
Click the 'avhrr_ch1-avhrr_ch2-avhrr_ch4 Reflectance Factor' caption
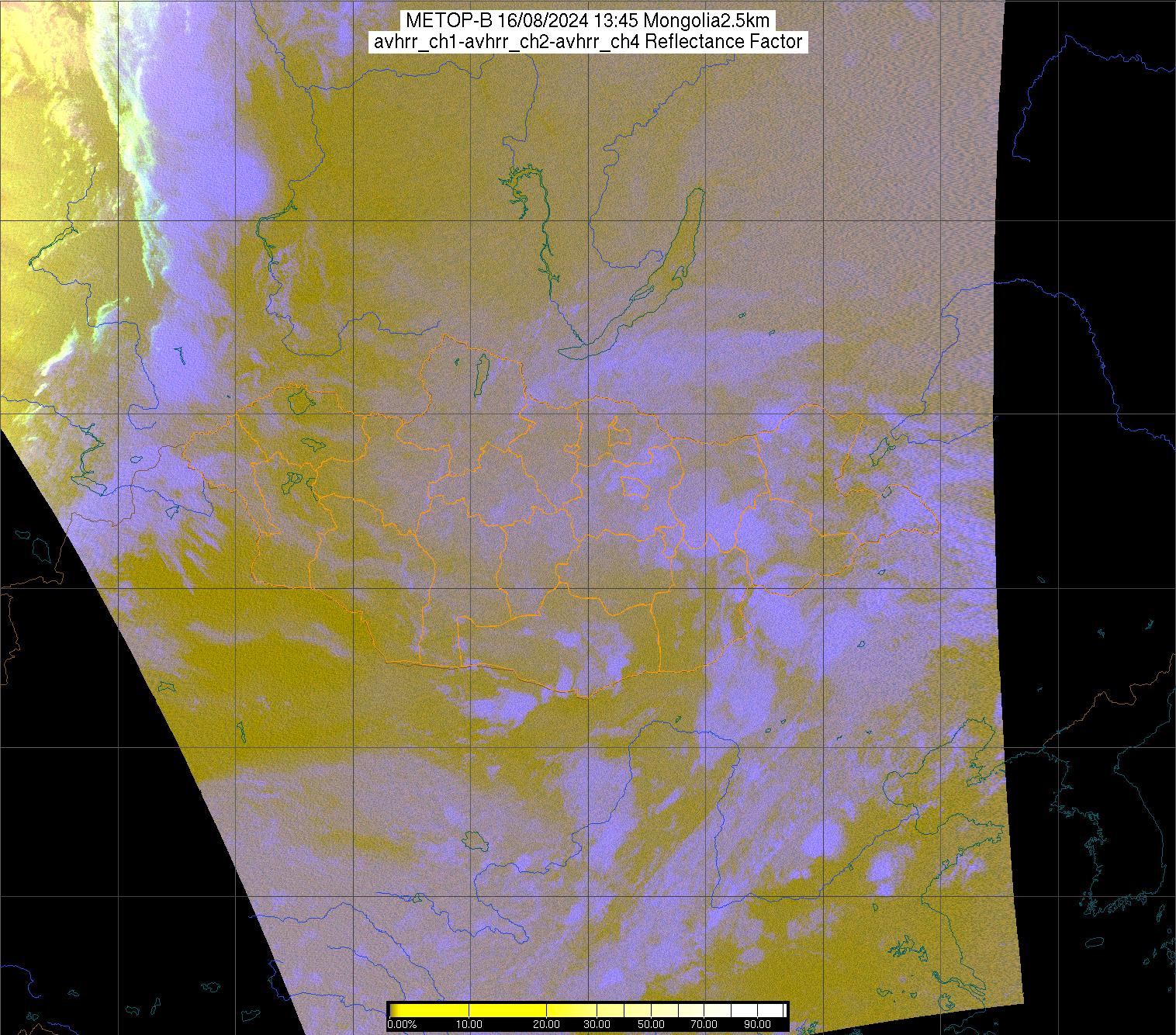pyautogui.click(x=587, y=42)
